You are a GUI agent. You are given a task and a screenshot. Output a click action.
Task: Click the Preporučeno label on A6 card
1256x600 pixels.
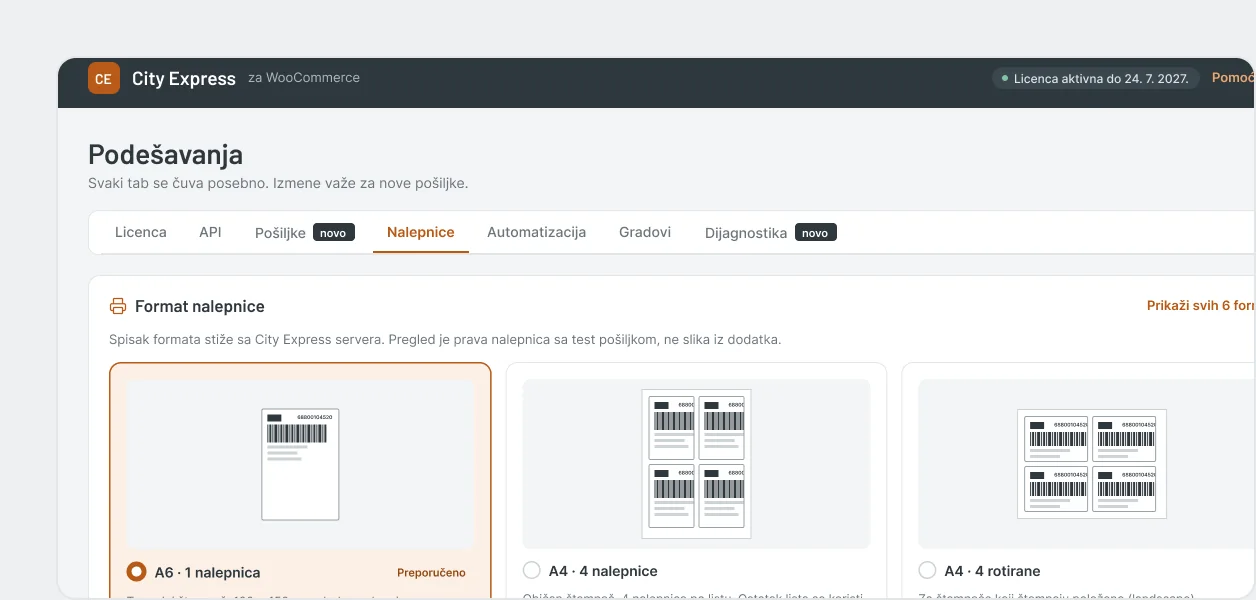[431, 573]
